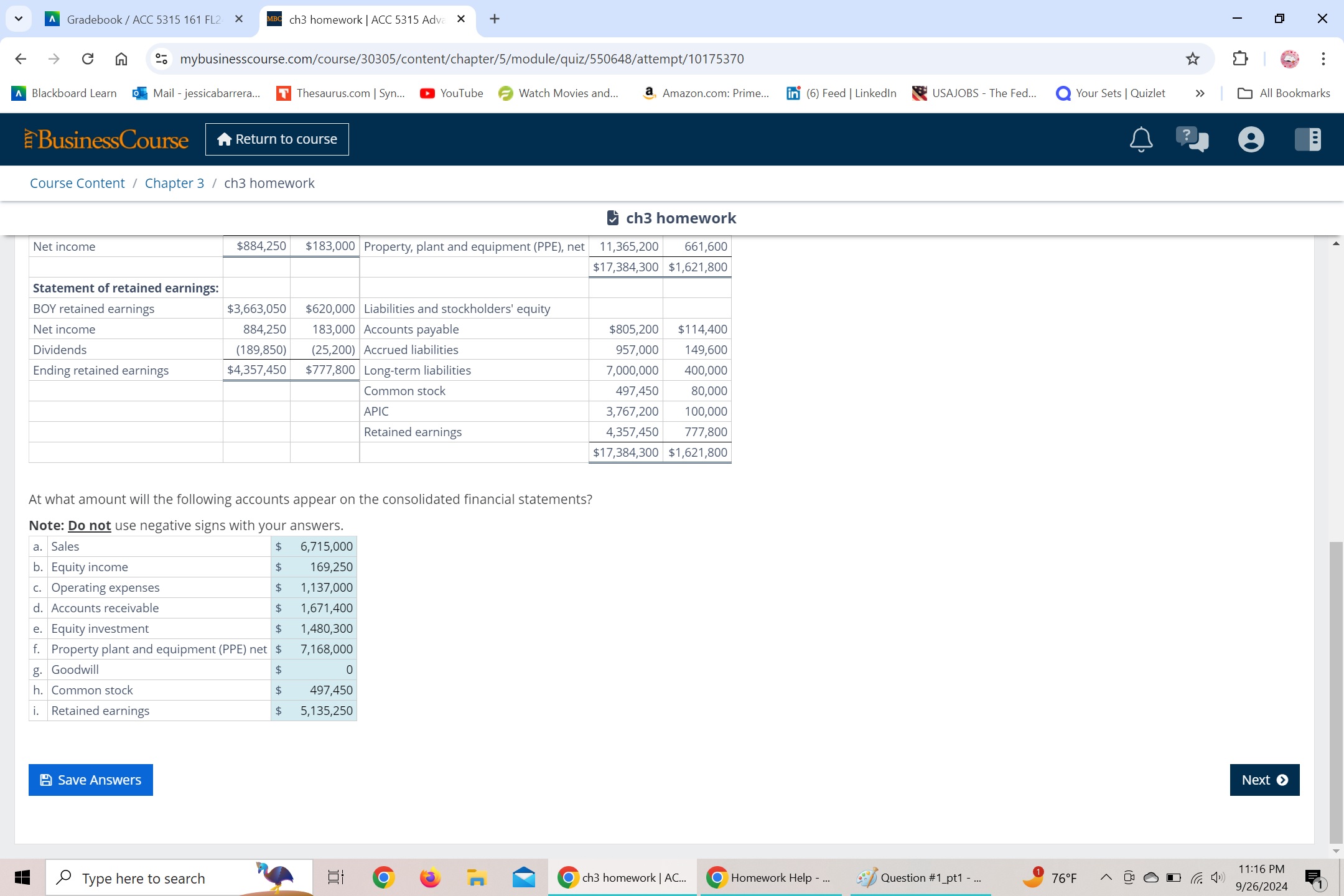Expand the tab search chevron
This screenshot has width=1344, height=896.
(18, 19)
